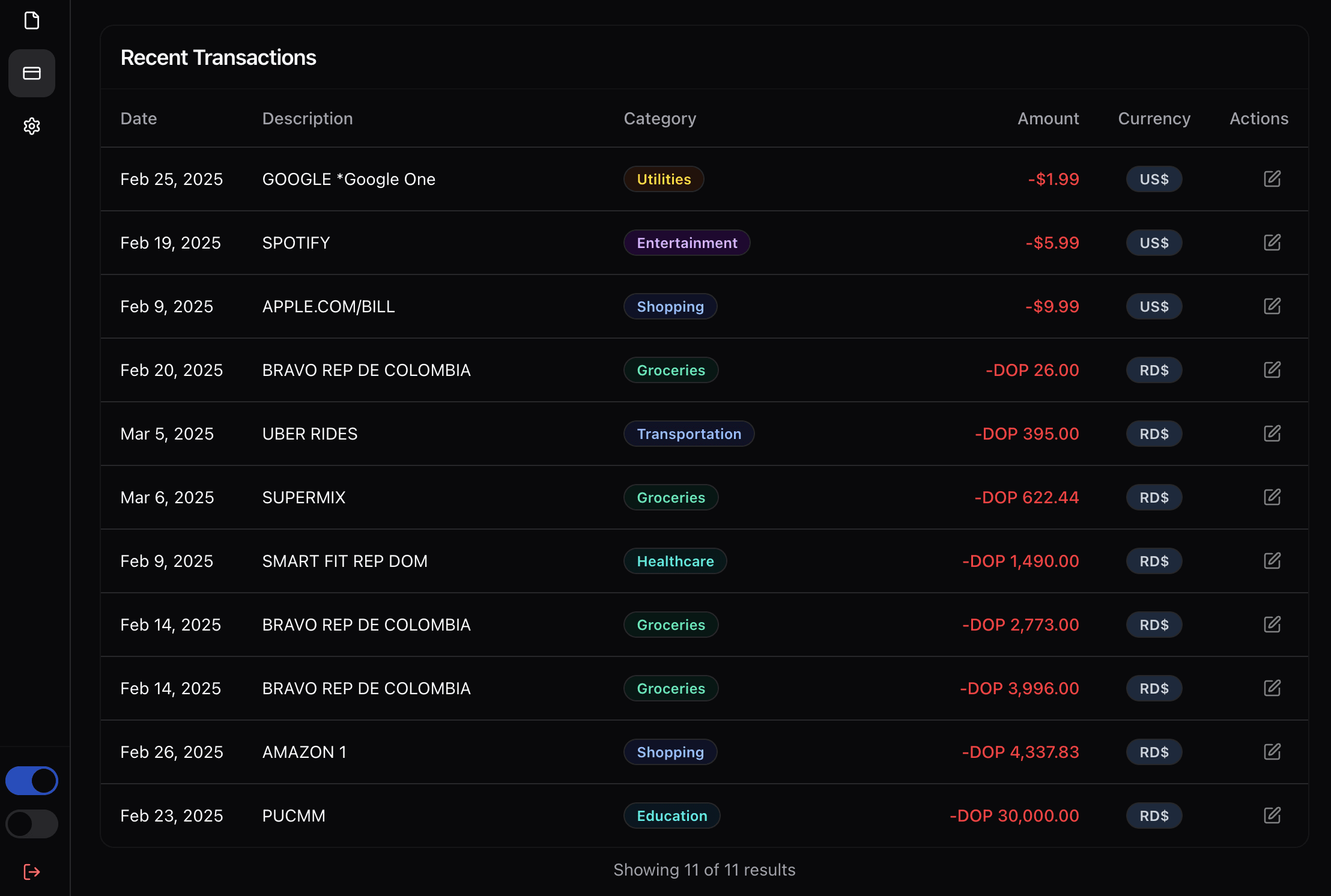
Task: Edit the SPOTIFY transaction
Action: (x=1272, y=243)
